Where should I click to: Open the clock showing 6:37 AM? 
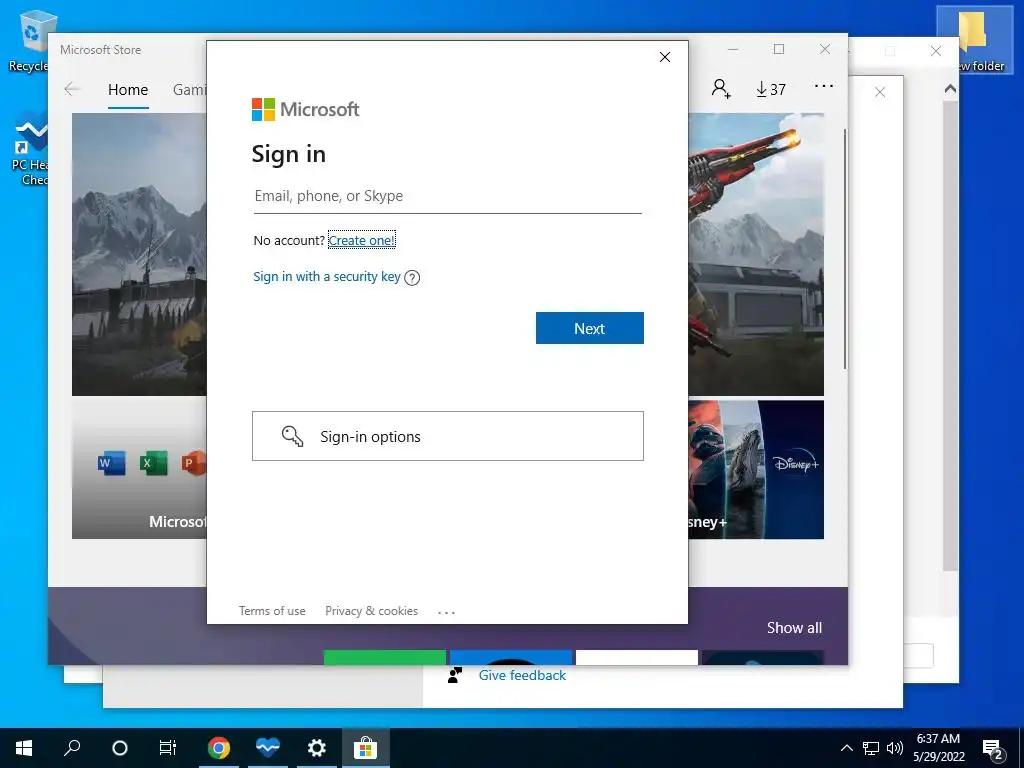(x=938, y=748)
